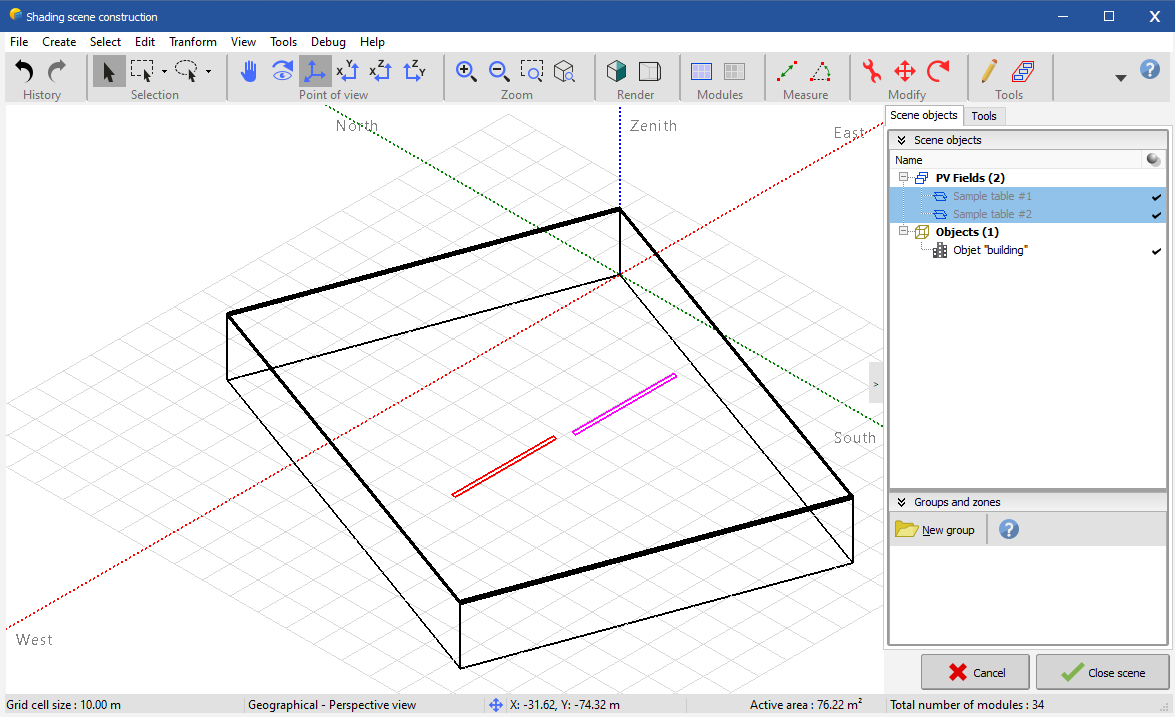Open the rectangular selection options dropdown arrow

164,72
